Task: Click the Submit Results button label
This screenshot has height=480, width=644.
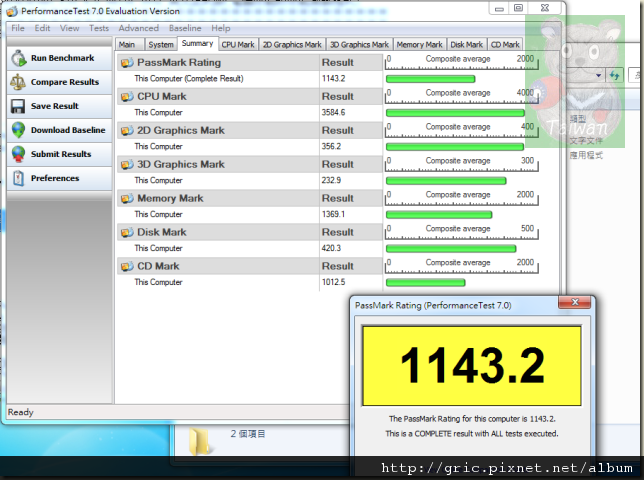Action: pos(61,154)
